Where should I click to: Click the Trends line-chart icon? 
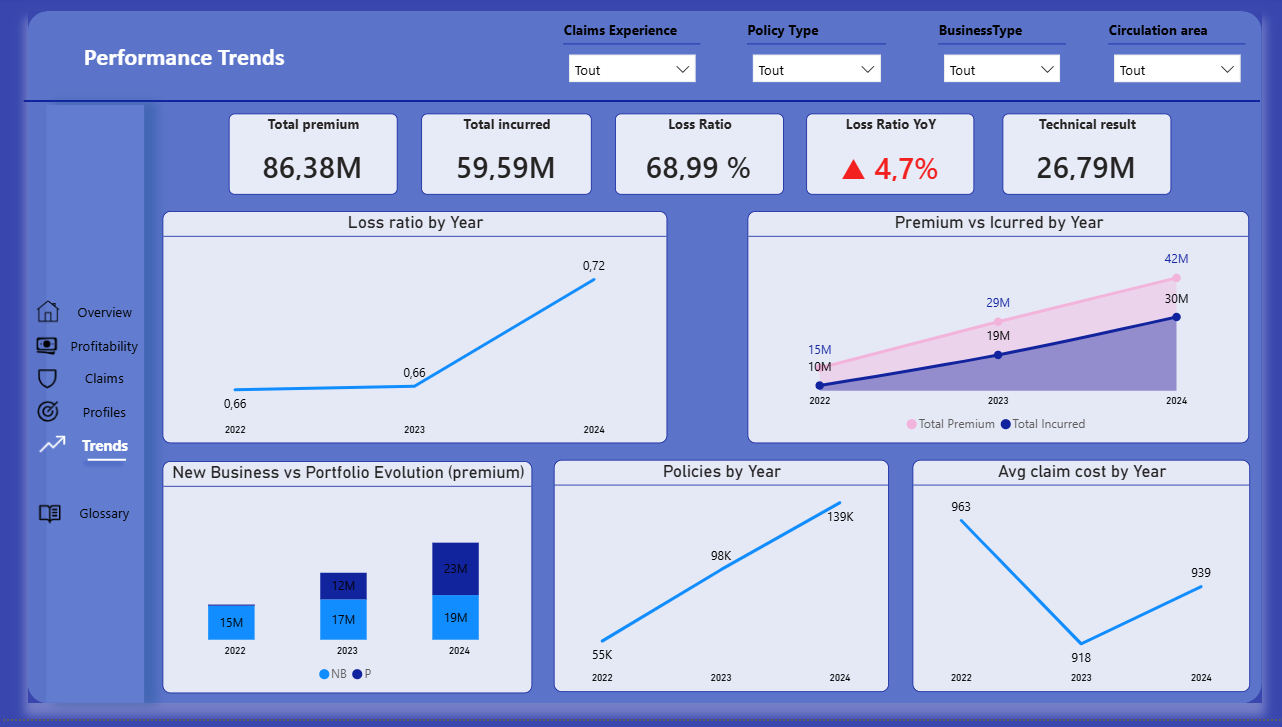click(x=52, y=445)
